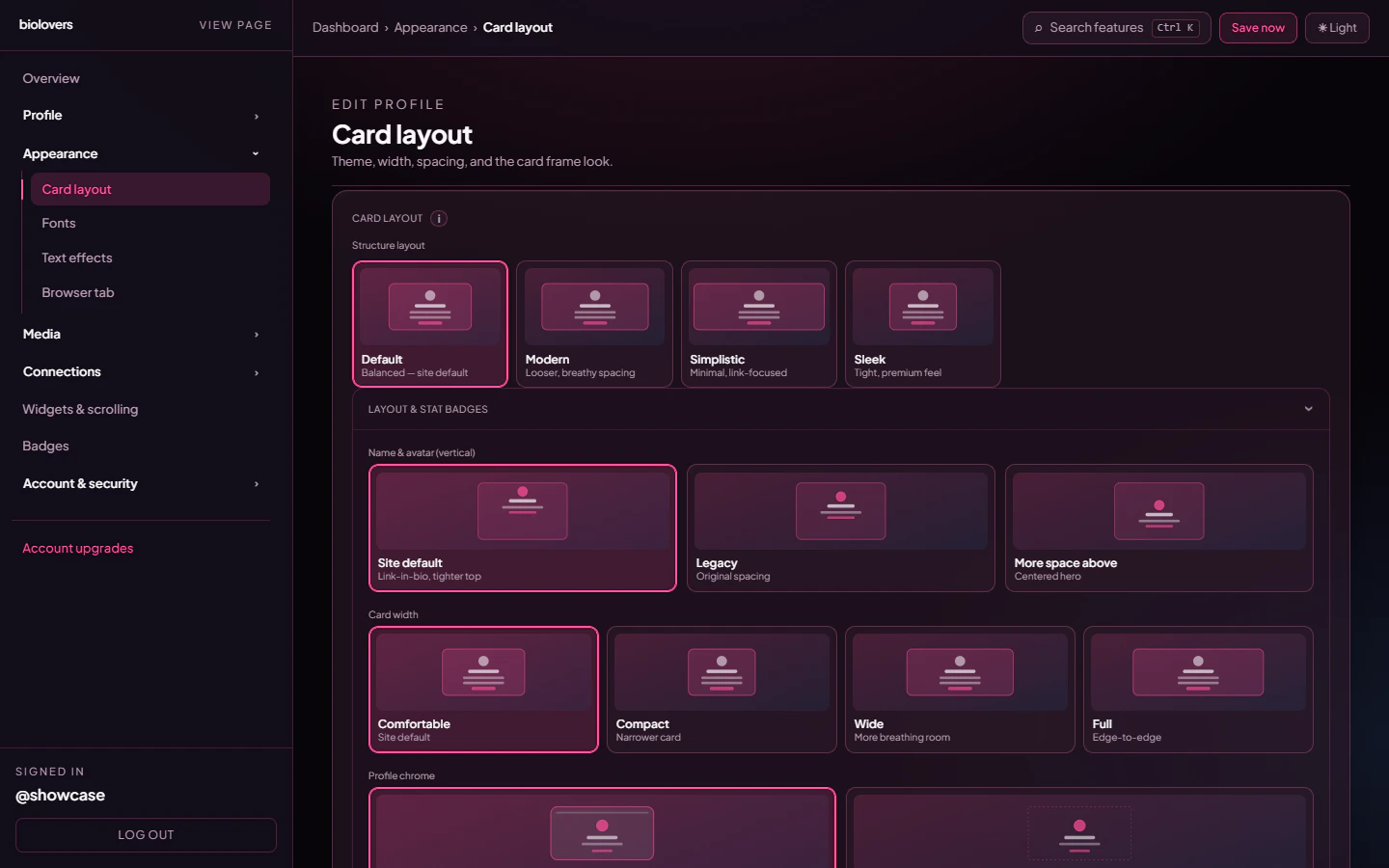The width and height of the screenshot is (1389, 868).
Task: Select Modern structure layout
Action: point(594,324)
